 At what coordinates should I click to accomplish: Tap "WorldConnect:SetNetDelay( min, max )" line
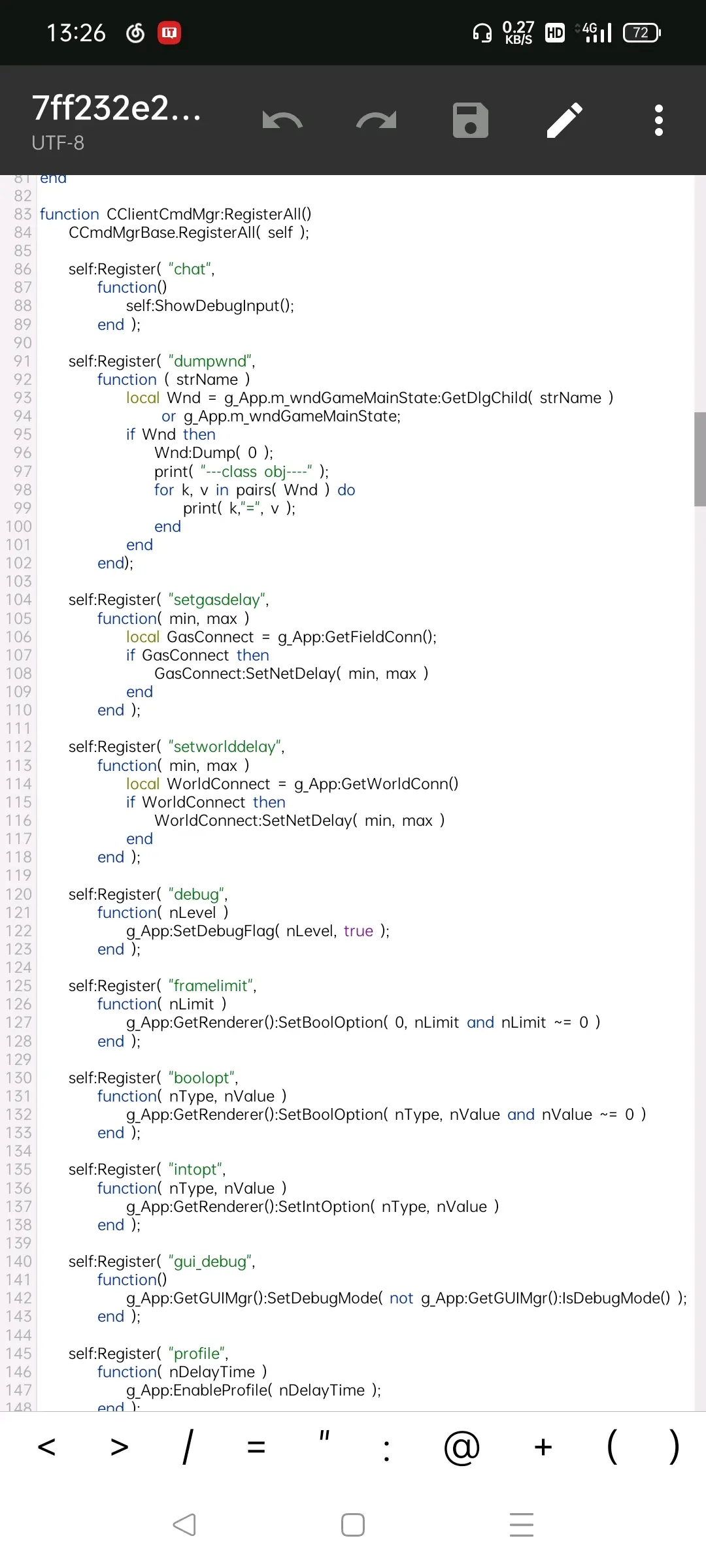coord(299,821)
